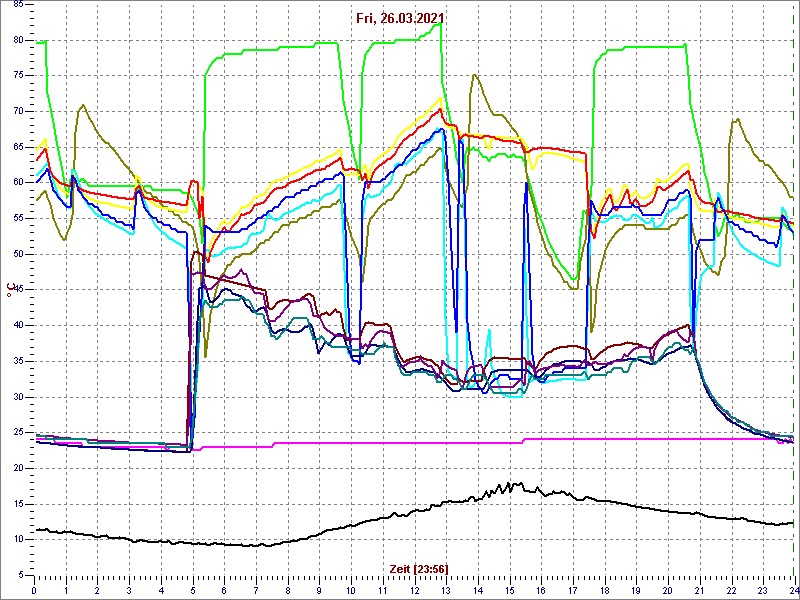Click hour 12 on the time axis
This screenshot has height=600, width=800.
click(414, 591)
